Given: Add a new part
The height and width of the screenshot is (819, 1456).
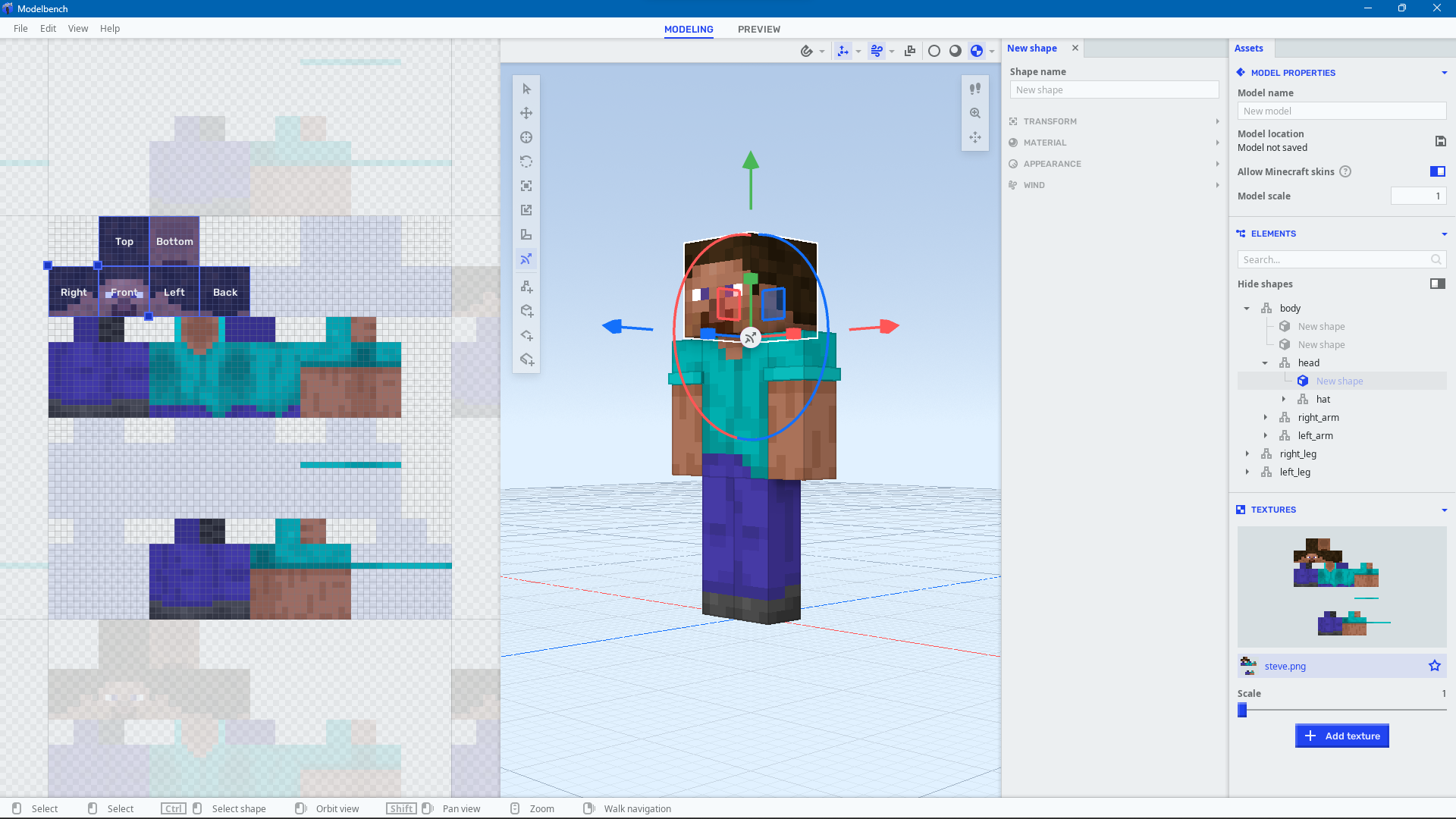Looking at the screenshot, I should (x=526, y=287).
